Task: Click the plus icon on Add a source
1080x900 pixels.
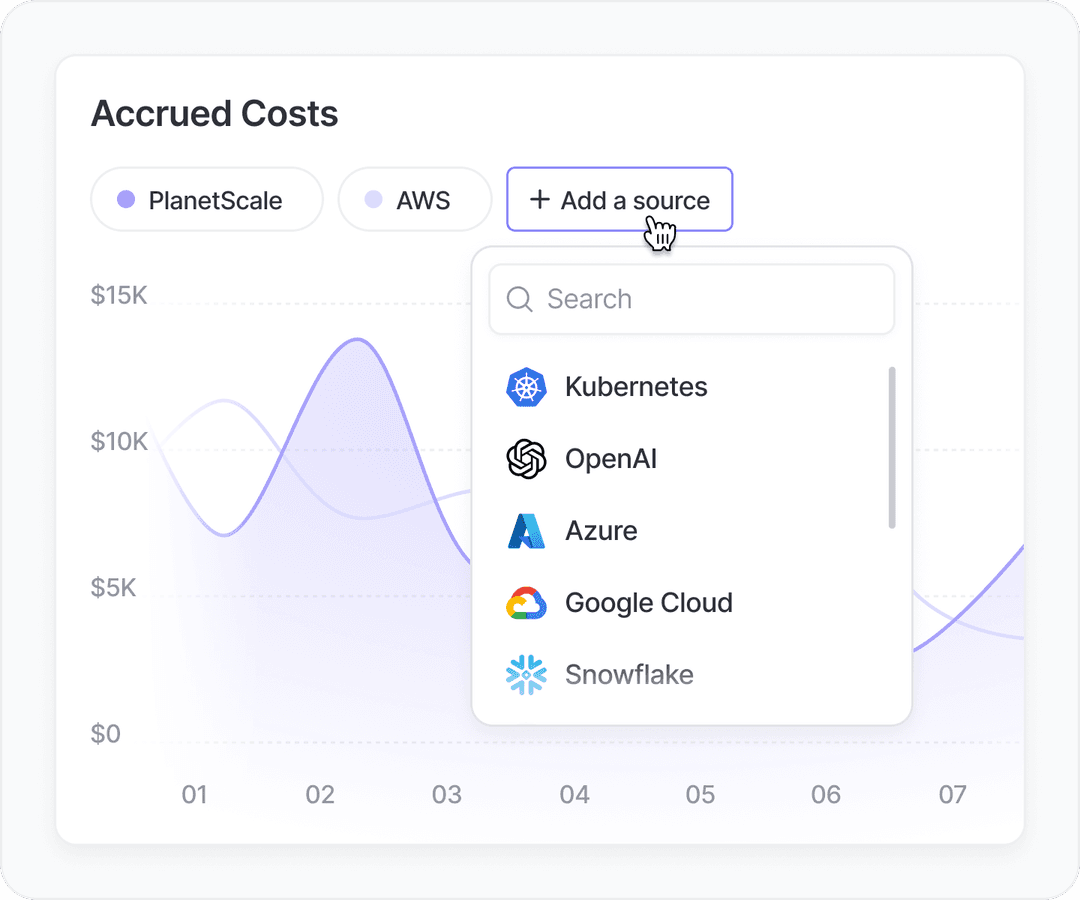Action: (540, 200)
